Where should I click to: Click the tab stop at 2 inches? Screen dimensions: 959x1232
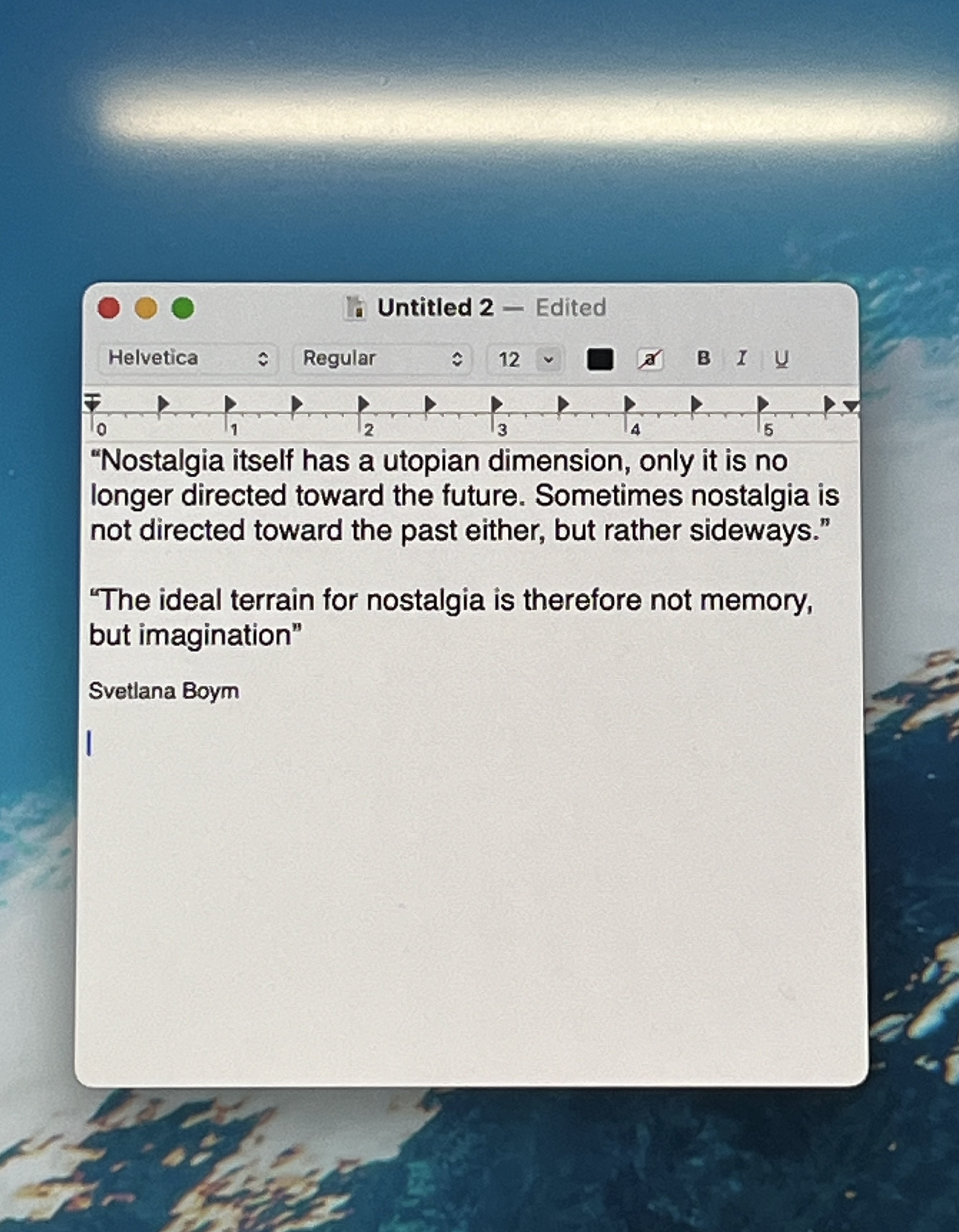(363, 404)
